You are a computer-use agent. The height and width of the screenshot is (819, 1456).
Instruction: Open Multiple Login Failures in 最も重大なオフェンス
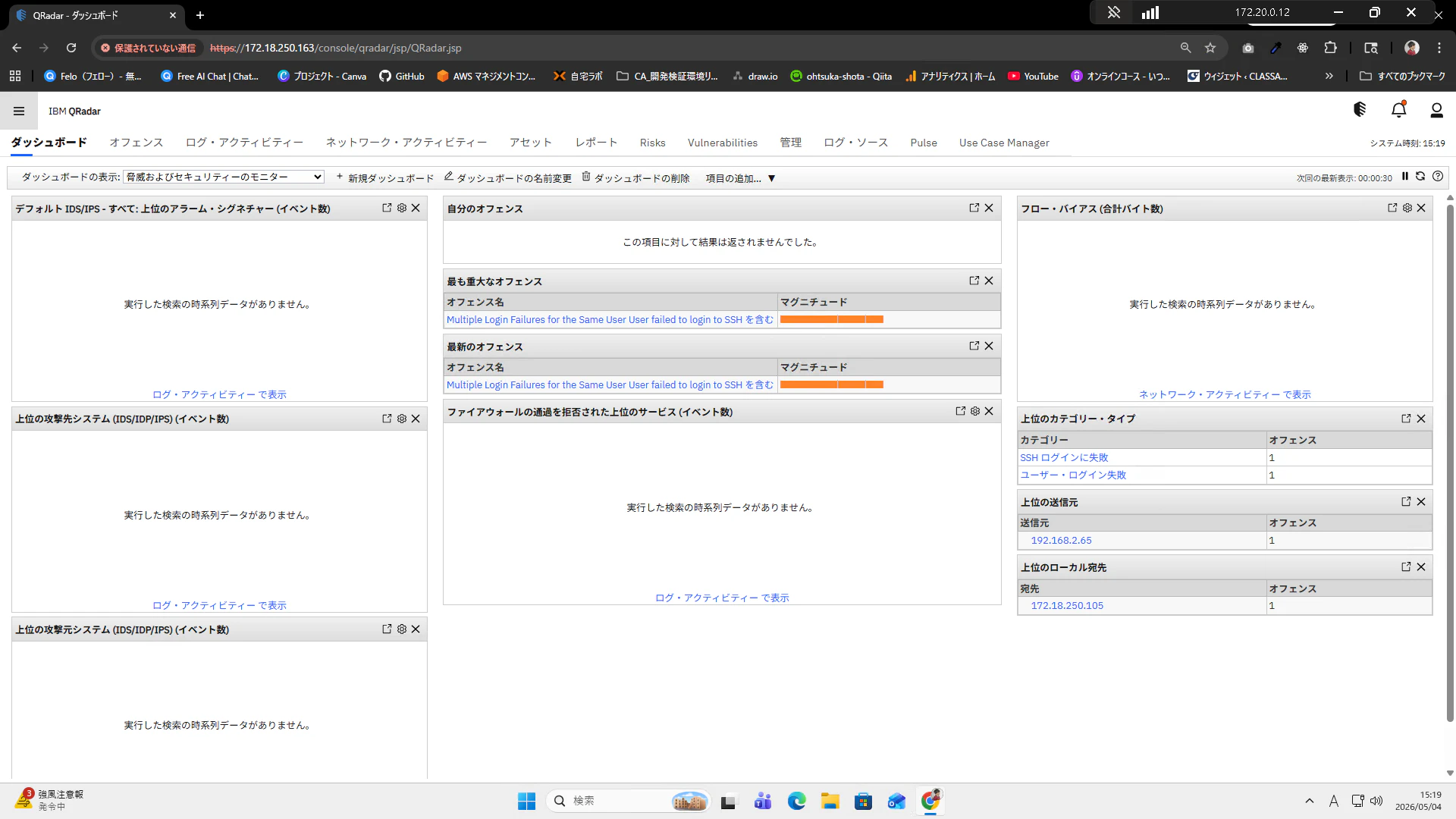[x=610, y=320]
